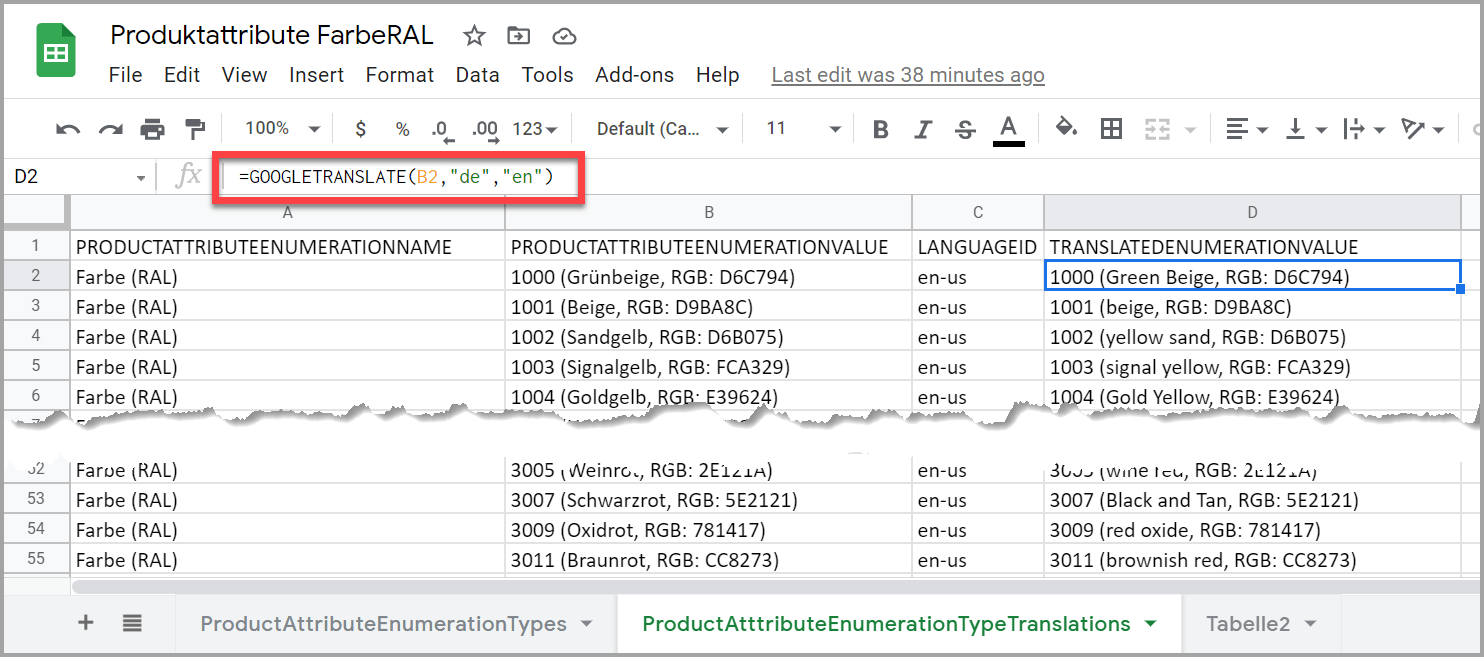
Task: Open the zoom 100% dropdown
Action: click(x=283, y=129)
